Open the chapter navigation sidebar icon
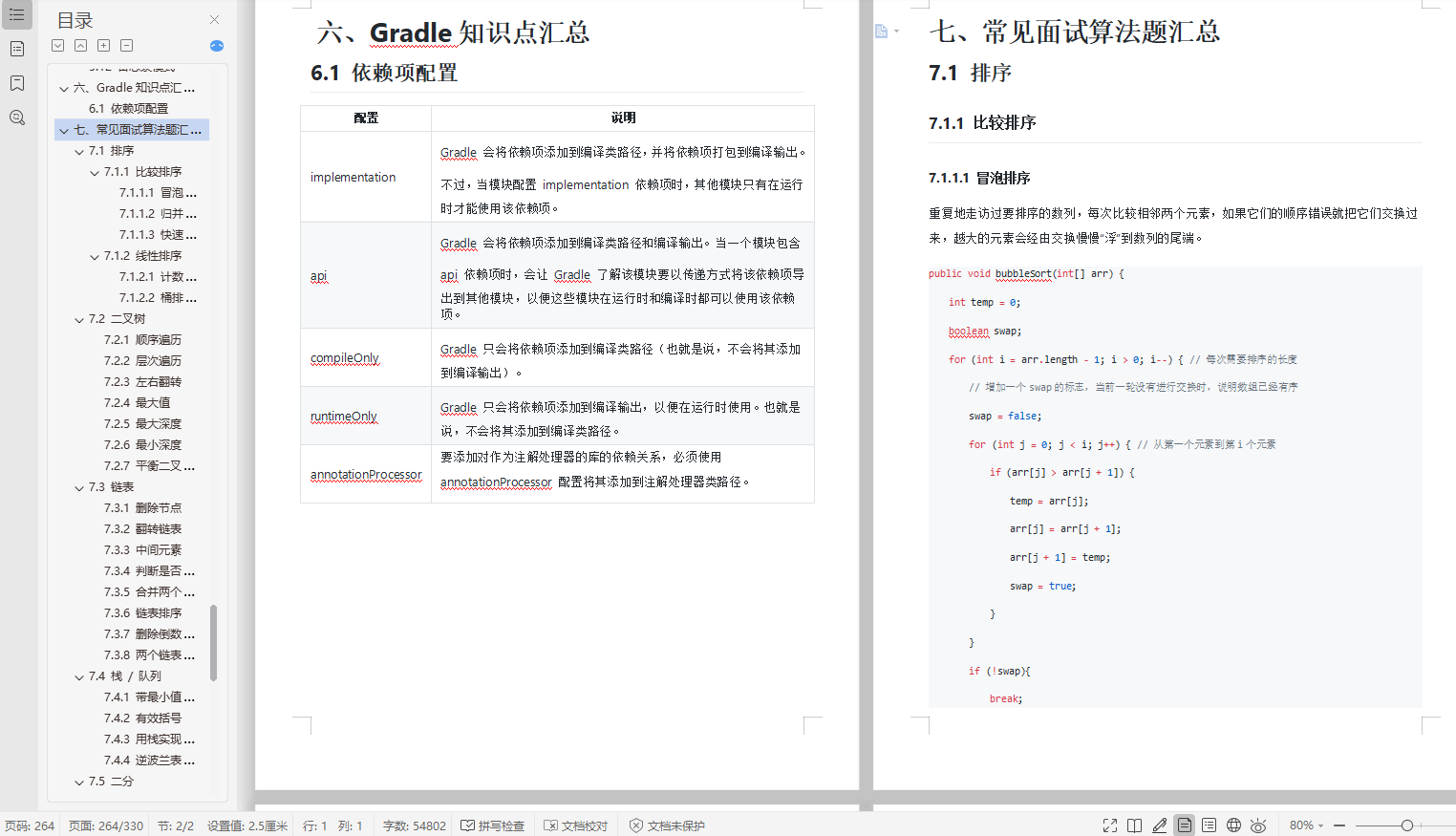 (16, 49)
